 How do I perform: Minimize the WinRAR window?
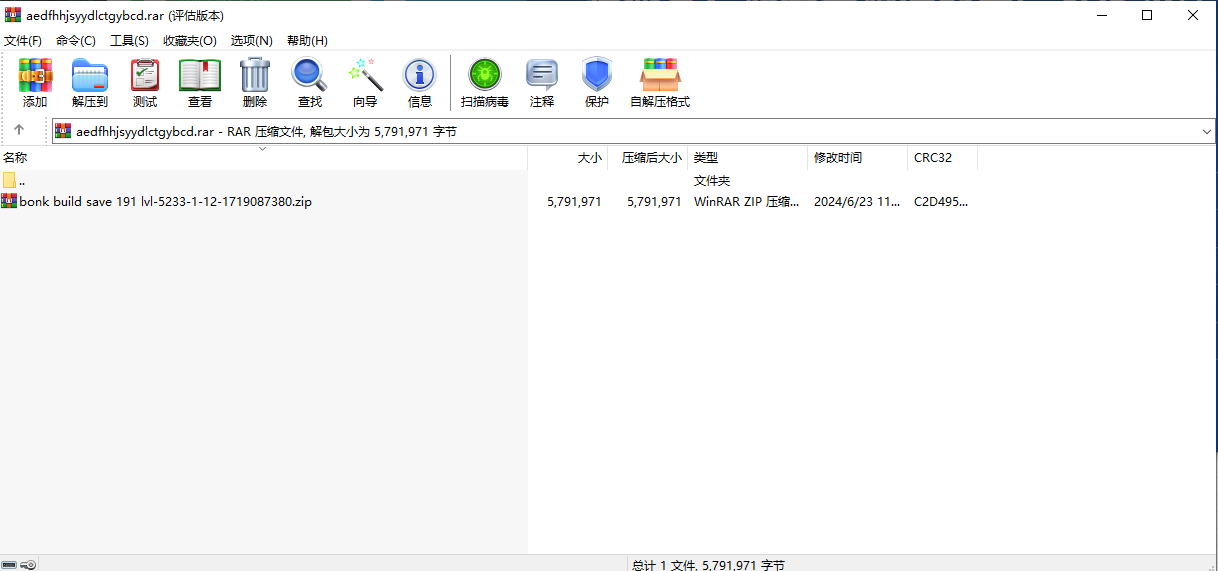[x=1101, y=15]
